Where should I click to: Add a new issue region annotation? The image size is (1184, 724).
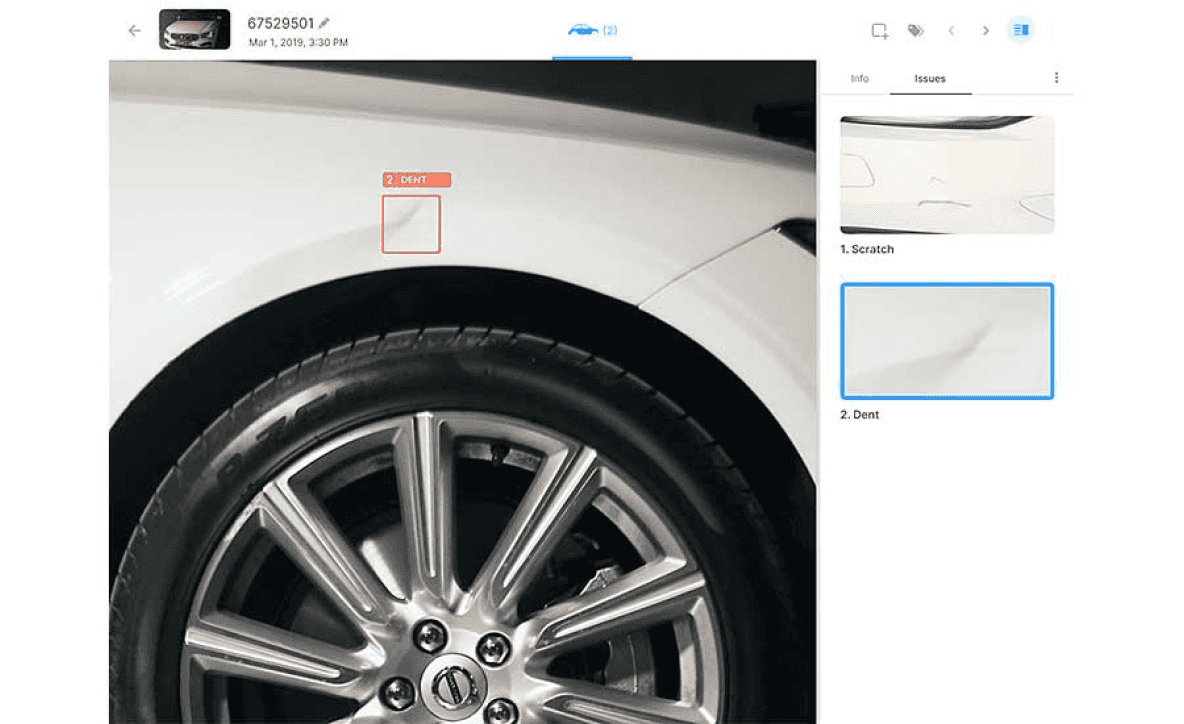(880, 31)
